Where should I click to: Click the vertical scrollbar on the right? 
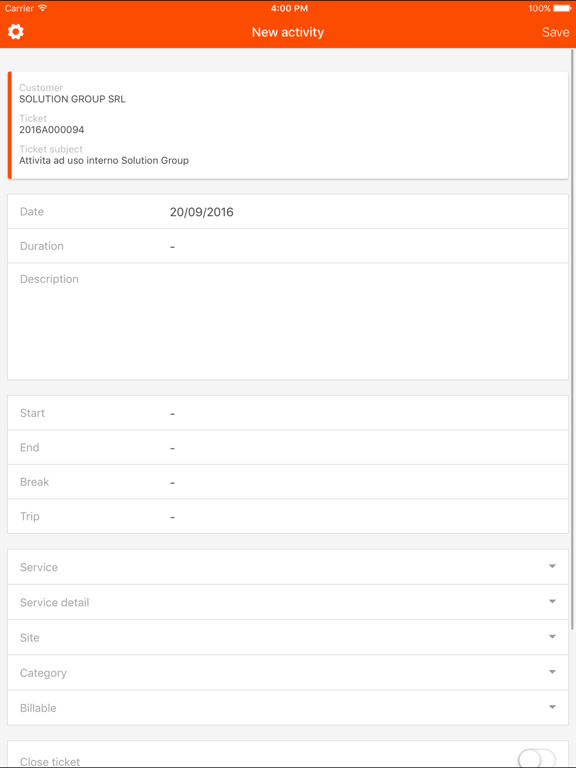(572, 339)
